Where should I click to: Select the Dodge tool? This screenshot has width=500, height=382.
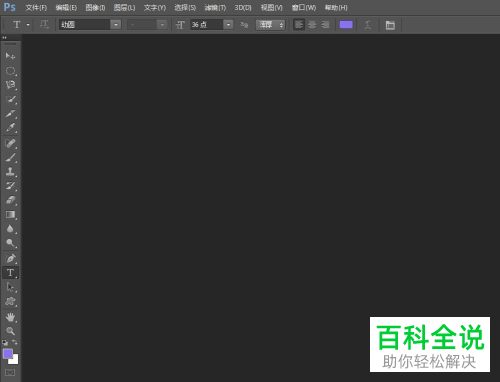point(10,243)
